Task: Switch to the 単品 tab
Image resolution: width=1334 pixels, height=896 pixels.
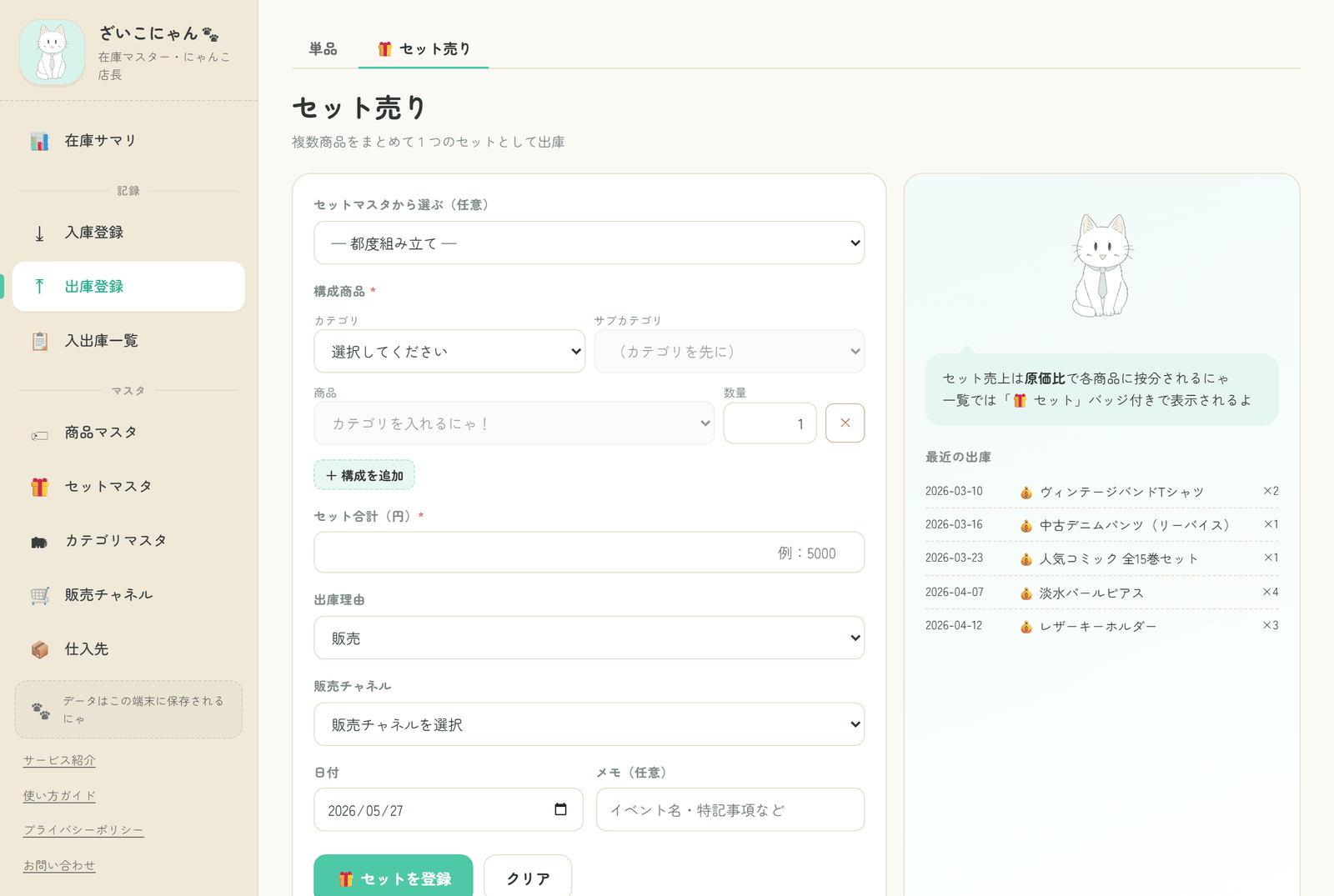Action: [323, 49]
